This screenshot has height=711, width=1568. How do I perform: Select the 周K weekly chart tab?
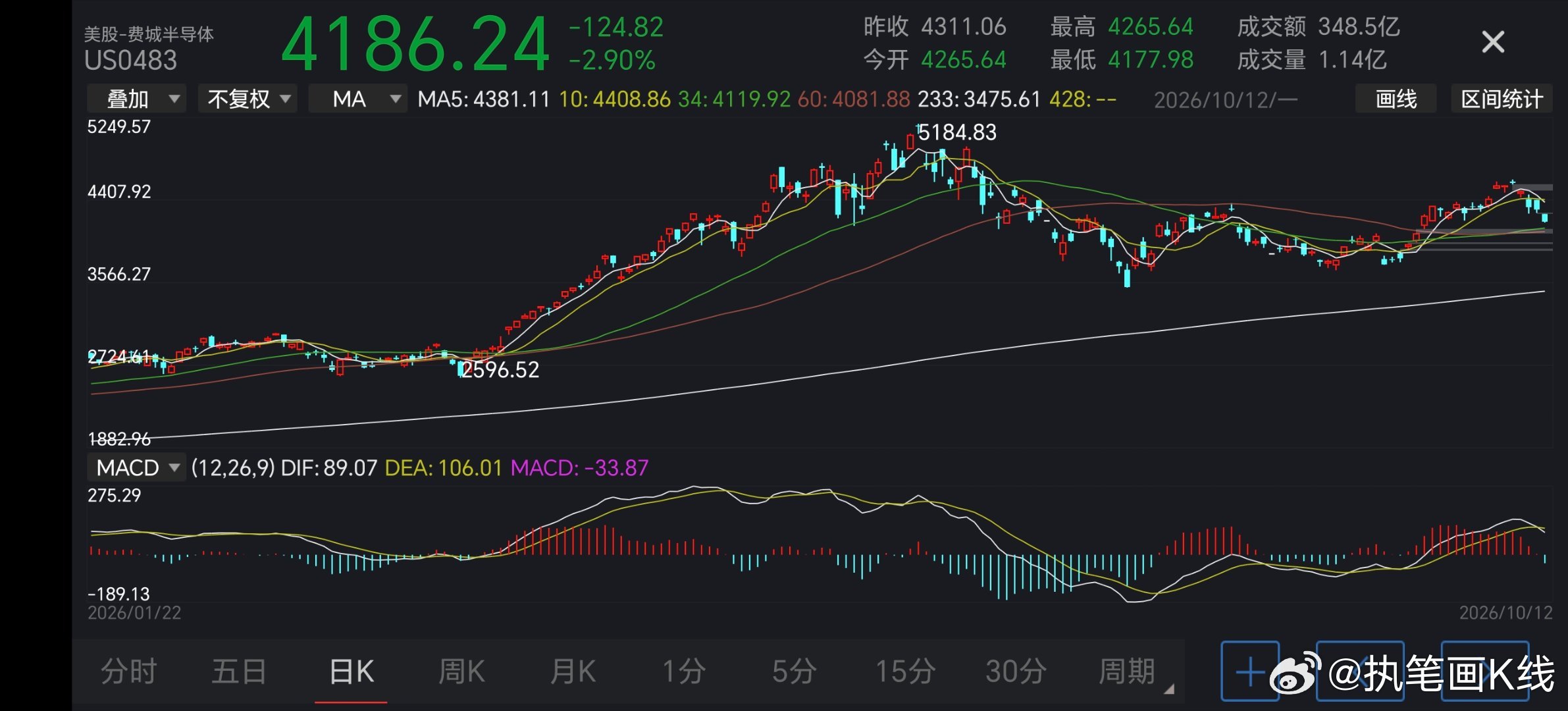[461, 671]
